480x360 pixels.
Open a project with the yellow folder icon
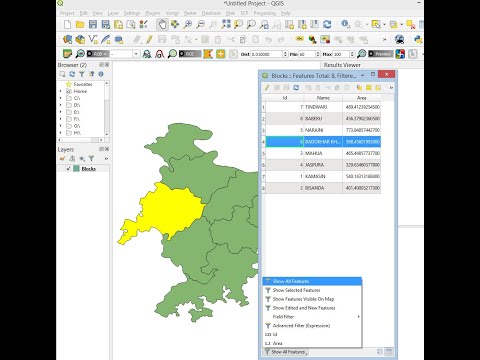click(x=80, y=25)
